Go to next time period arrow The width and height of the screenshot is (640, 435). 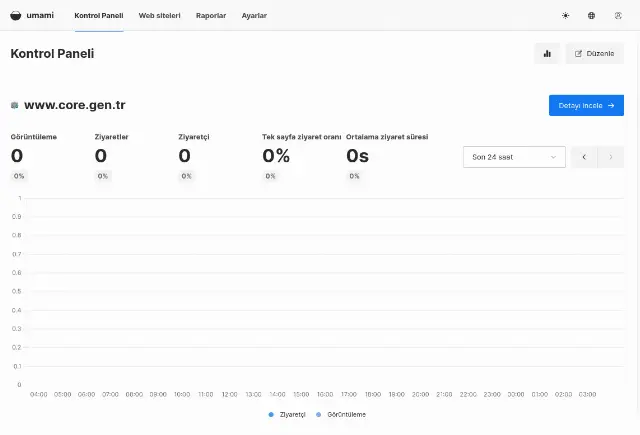pyautogui.click(x=611, y=157)
